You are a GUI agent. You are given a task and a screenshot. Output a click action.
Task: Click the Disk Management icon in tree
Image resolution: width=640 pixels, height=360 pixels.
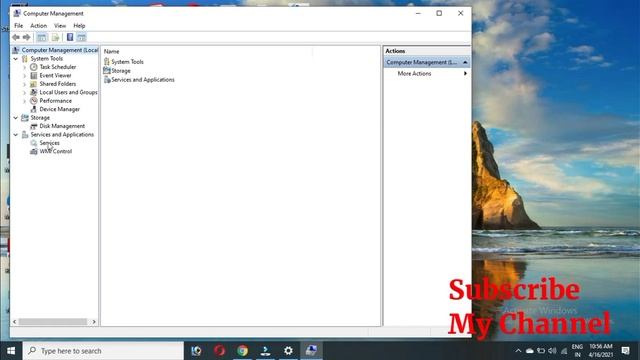coord(34,126)
